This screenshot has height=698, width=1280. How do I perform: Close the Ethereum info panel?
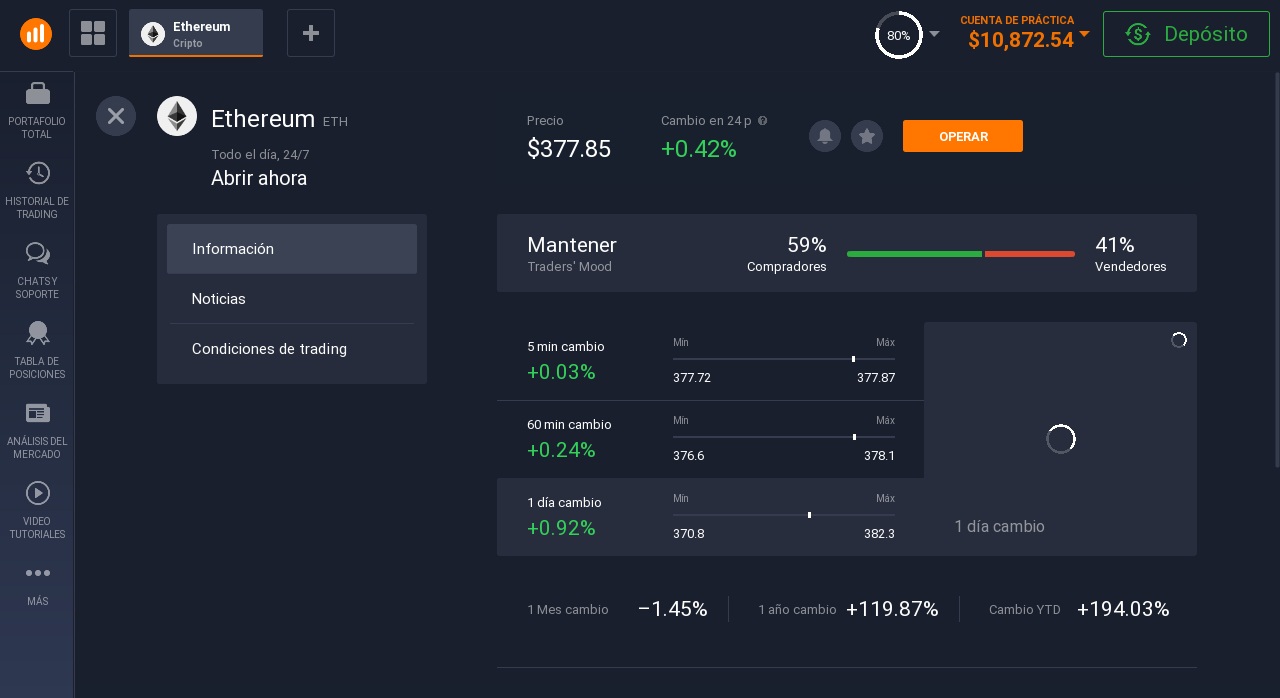pyautogui.click(x=116, y=116)
